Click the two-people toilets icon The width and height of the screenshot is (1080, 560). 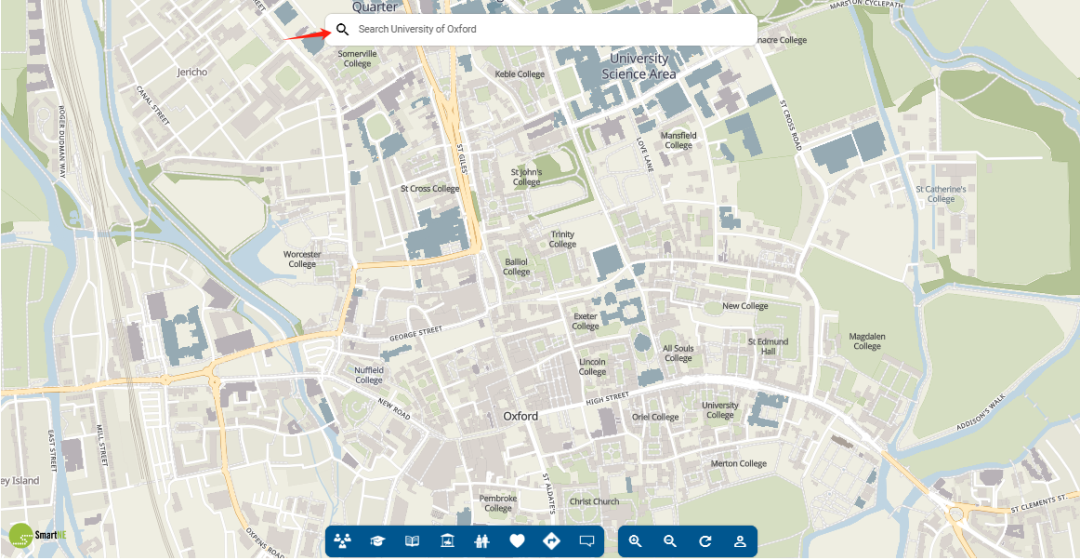481,541
